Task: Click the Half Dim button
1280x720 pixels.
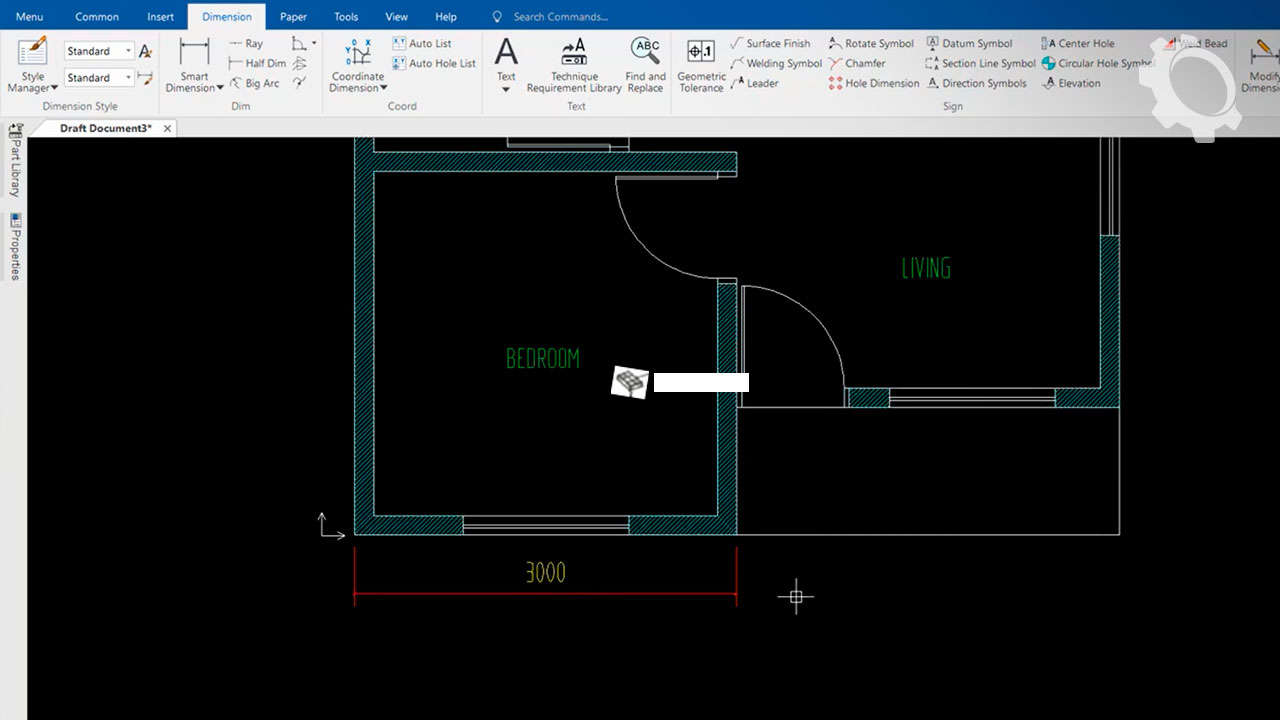Action: click(x=257, y=63)
